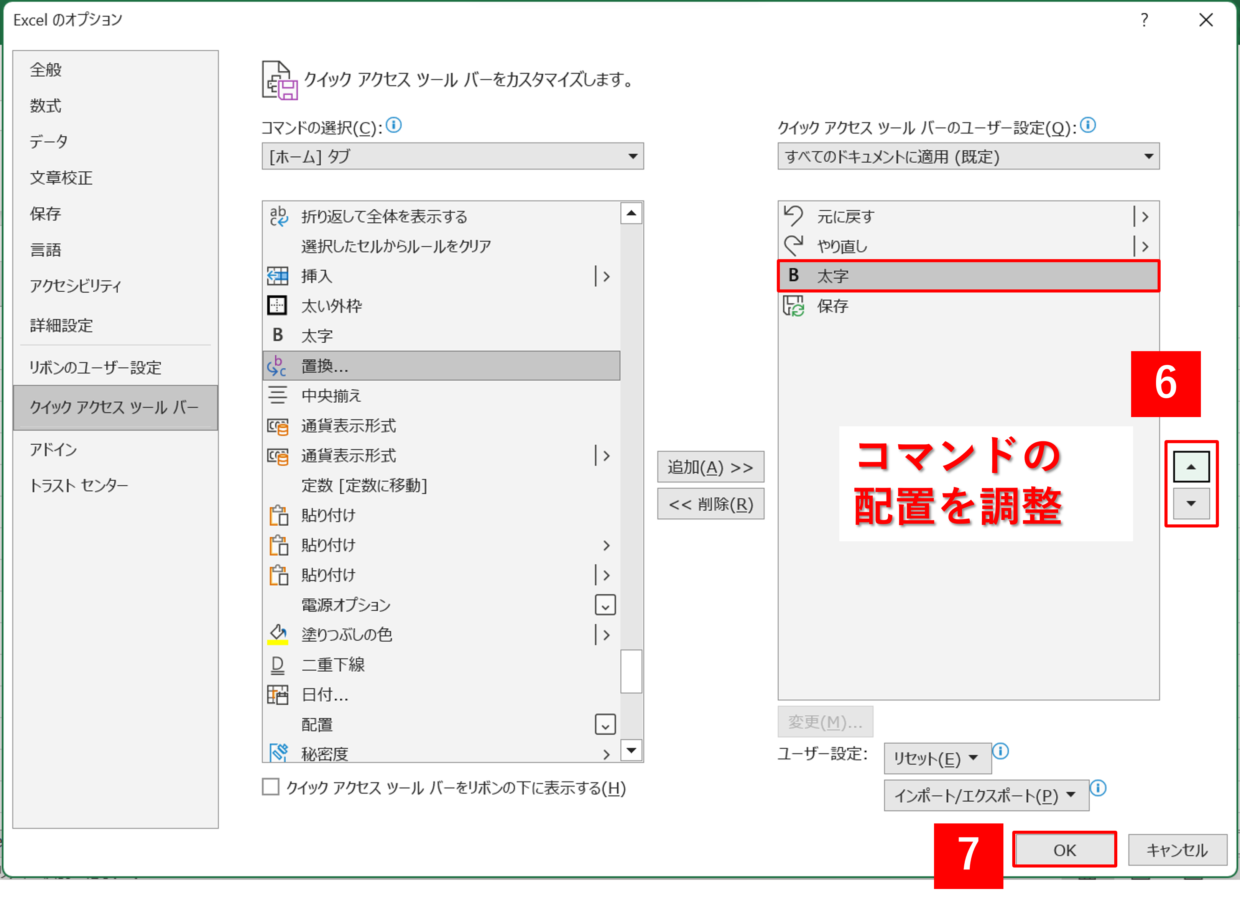The width and height of the screenshot is (1240, 907).
Task: Select the 秘密度 sensitivity icon
Action: [x=277, y=753]
